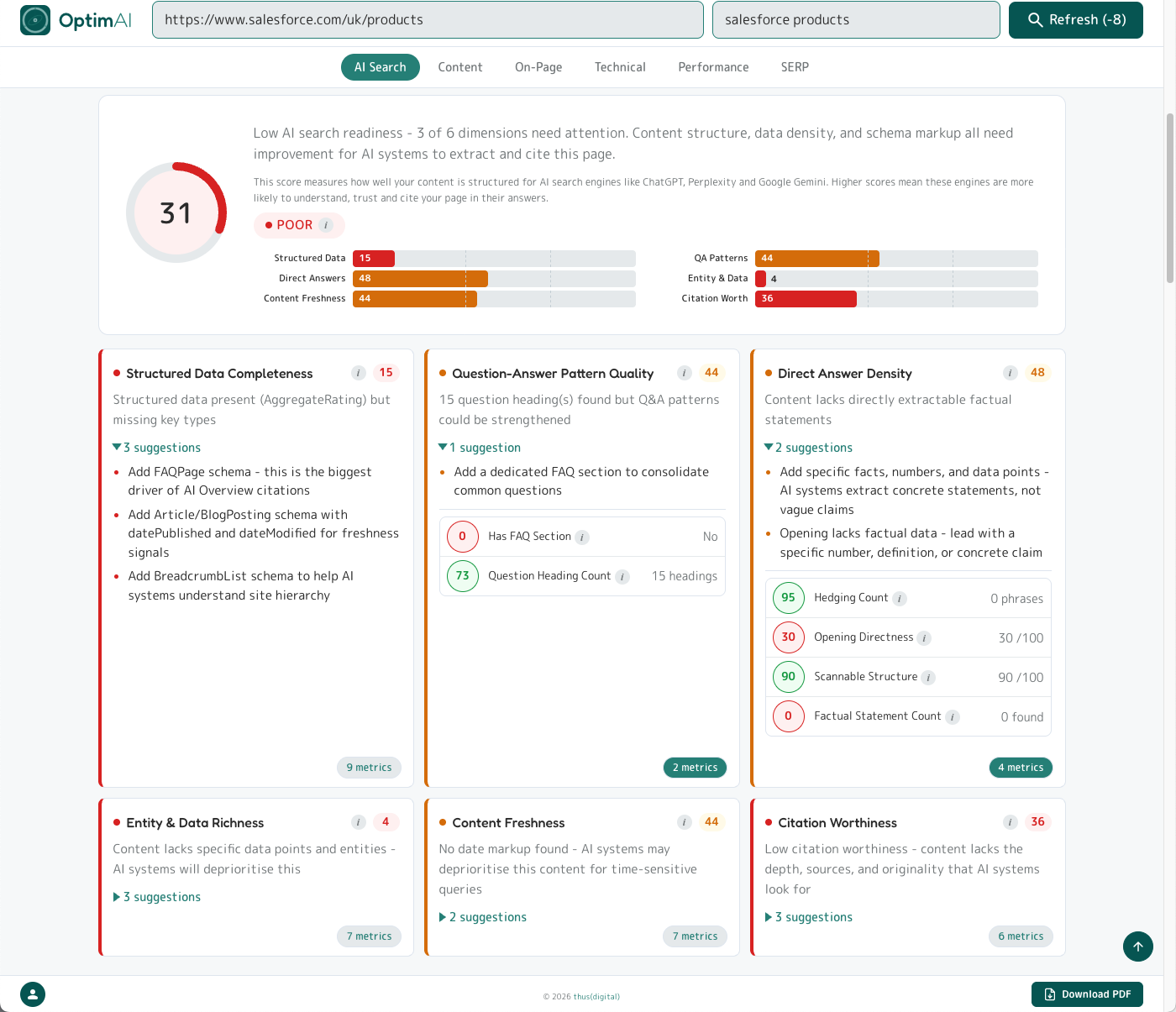Viewport: 1176px width, 1012px height.
Task: Click the QA Patterns score bar
Action: tap(896, 259)
